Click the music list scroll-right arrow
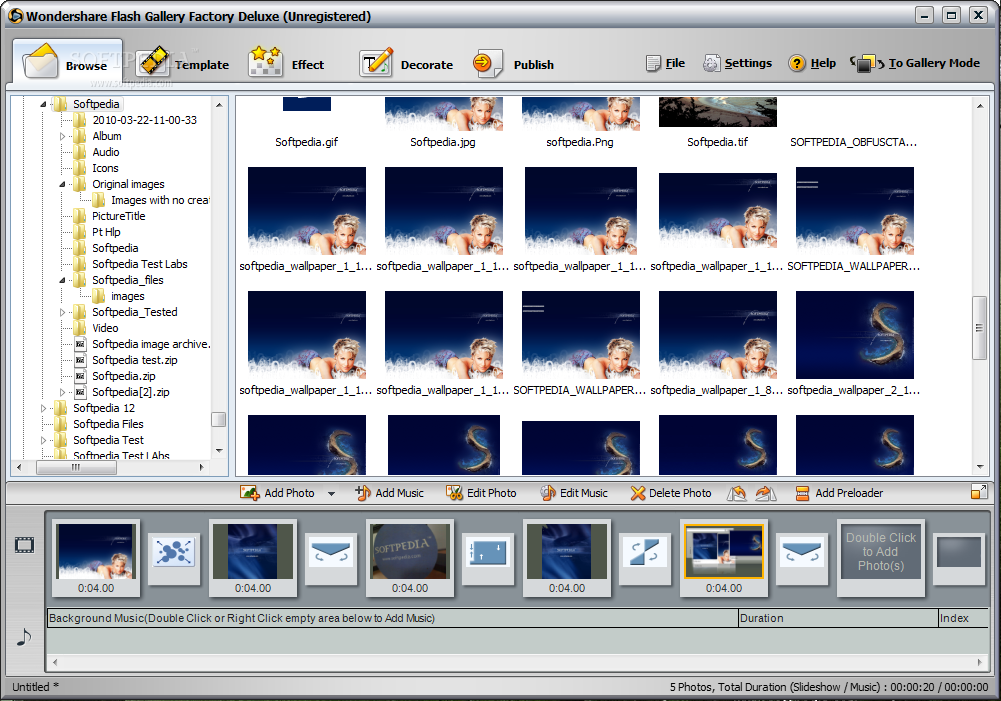1001x701 pixels. (979, 663)
